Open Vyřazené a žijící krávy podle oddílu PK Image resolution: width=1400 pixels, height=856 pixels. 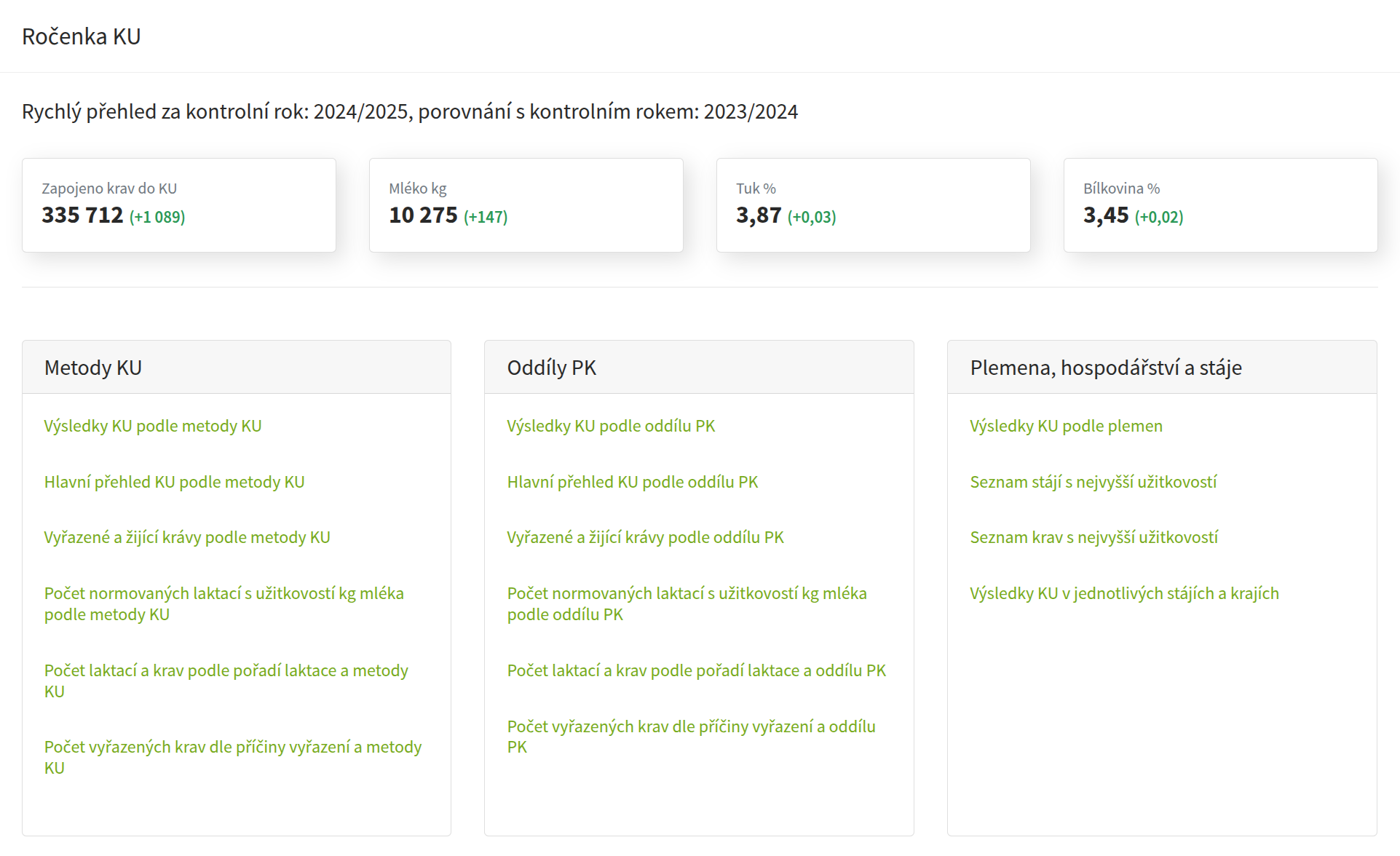(x=645, y=537)
